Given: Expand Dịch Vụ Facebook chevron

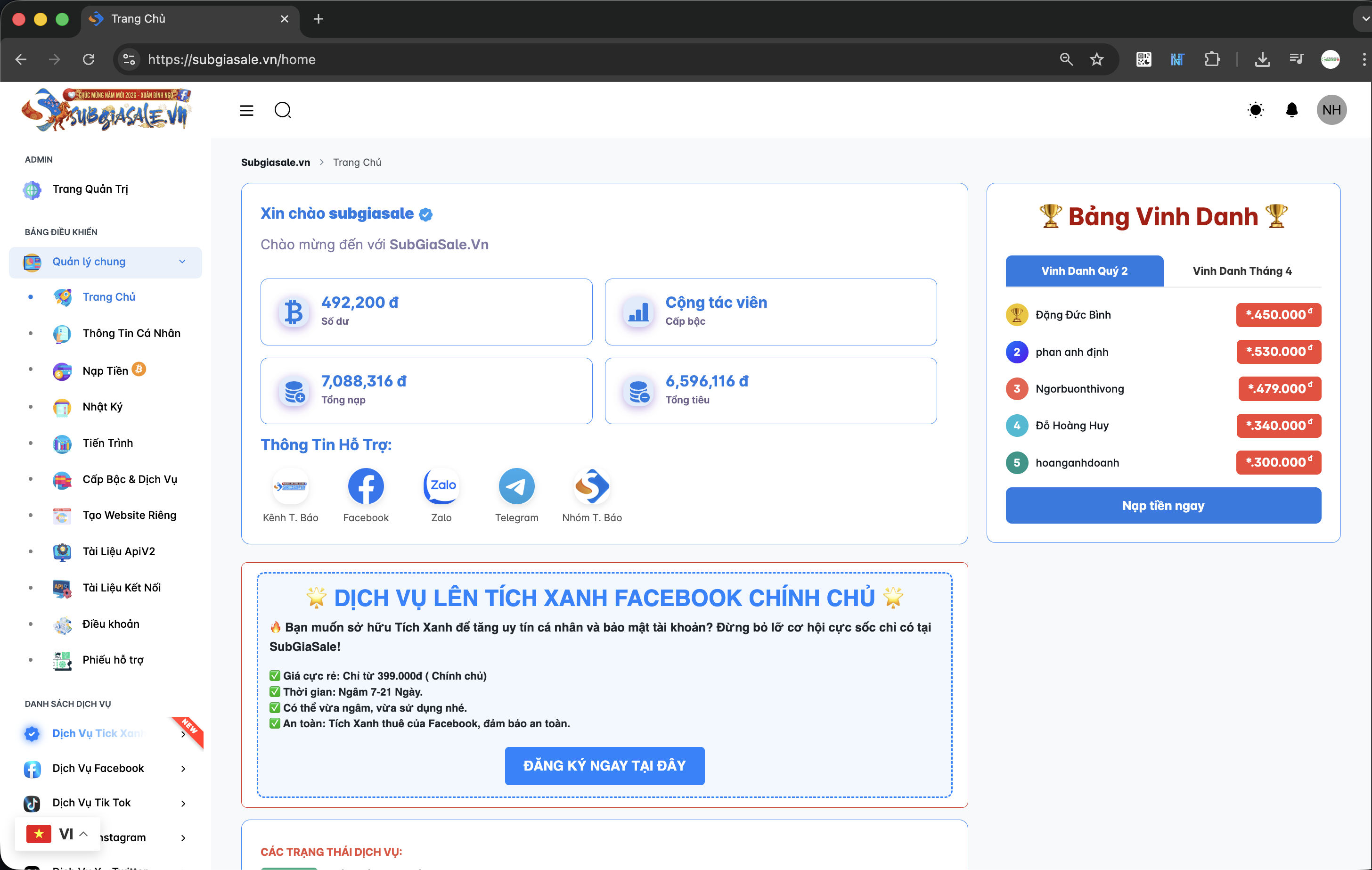Looking at the screenshot, I should 183,769.
